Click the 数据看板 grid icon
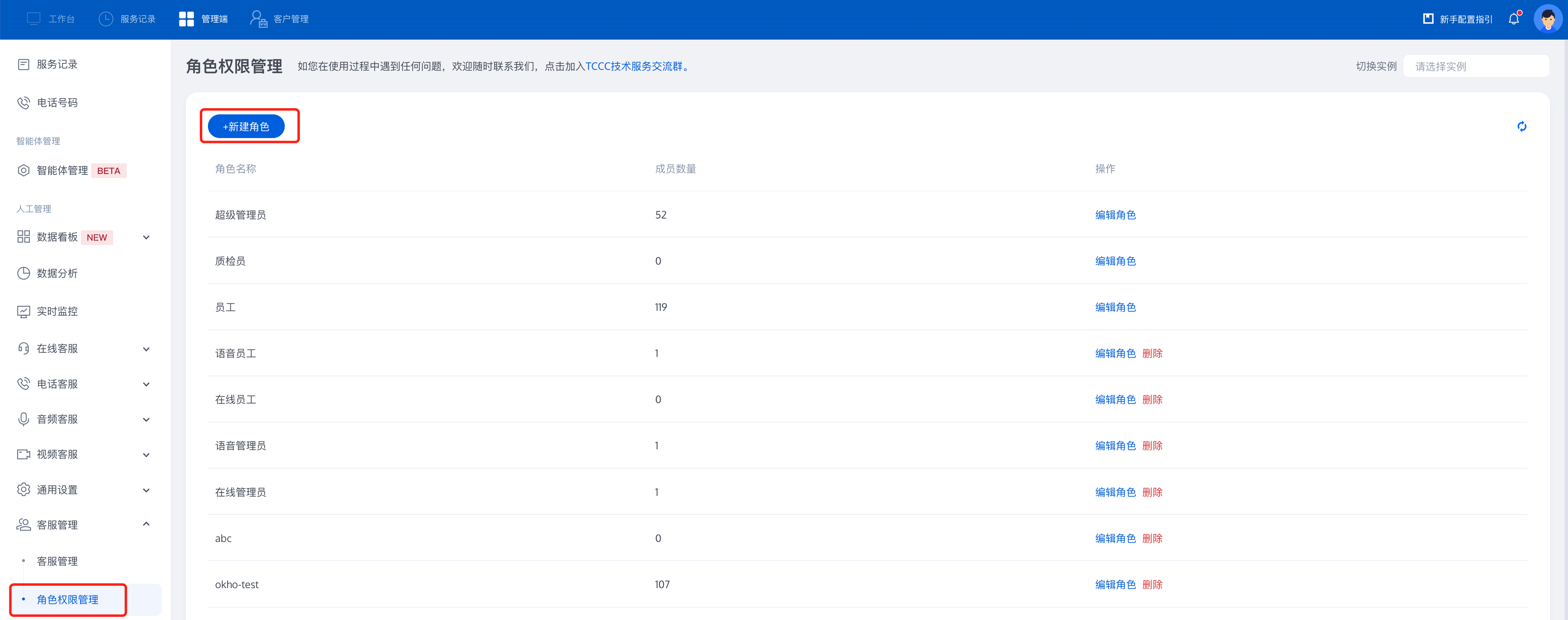 24,236
